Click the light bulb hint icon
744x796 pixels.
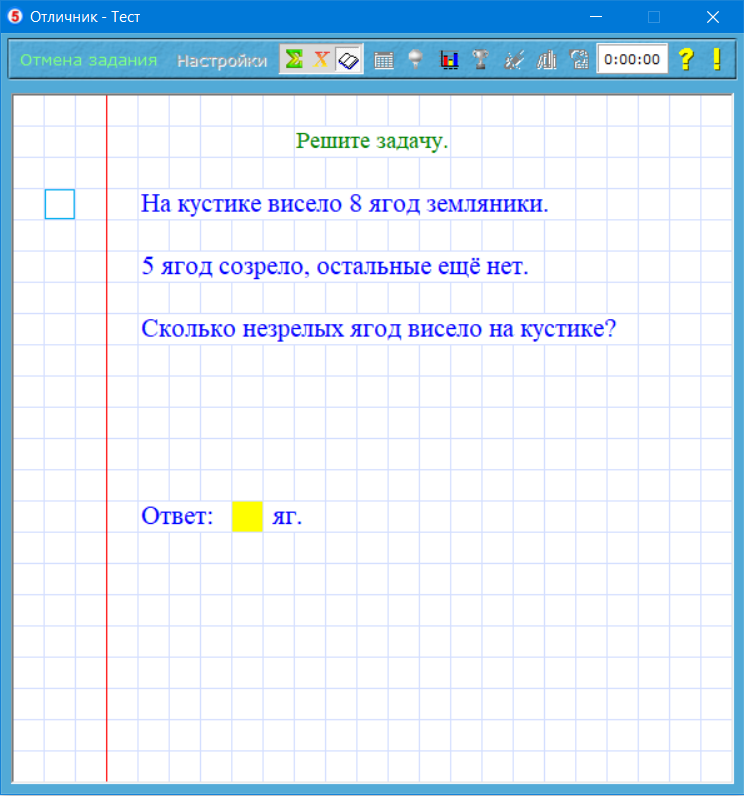pos(415,60)
